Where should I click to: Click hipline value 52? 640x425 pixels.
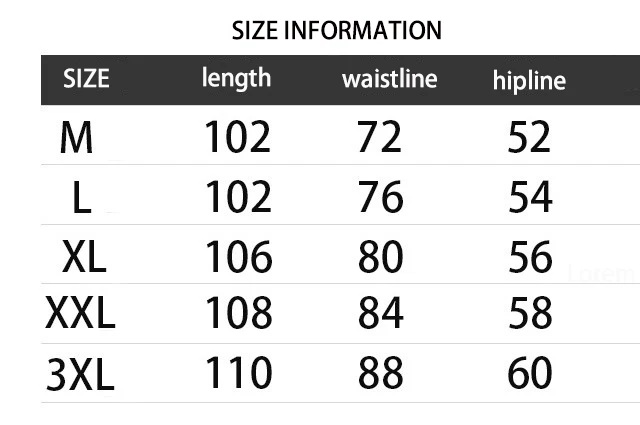click(x=529, y=138)
